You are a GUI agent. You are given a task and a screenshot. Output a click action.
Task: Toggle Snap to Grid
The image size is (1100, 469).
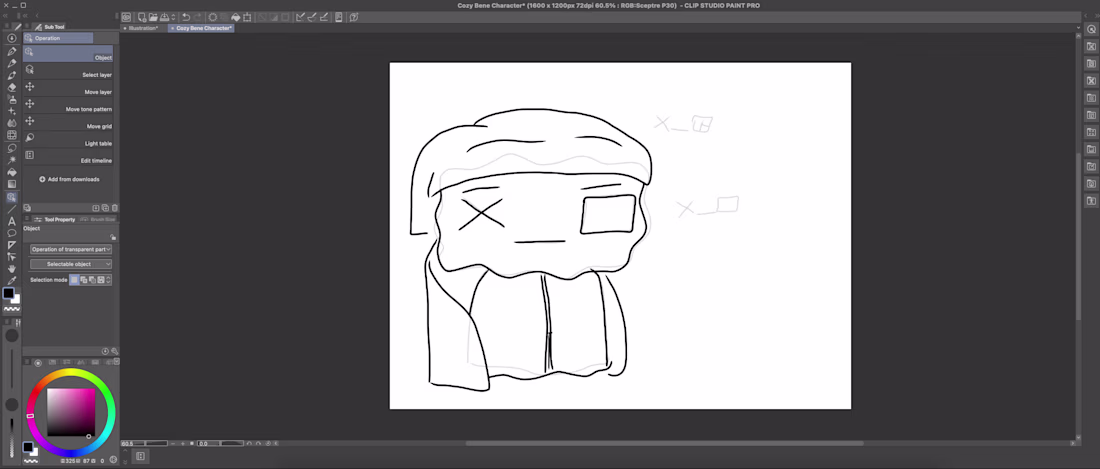(x=323, y=17)
